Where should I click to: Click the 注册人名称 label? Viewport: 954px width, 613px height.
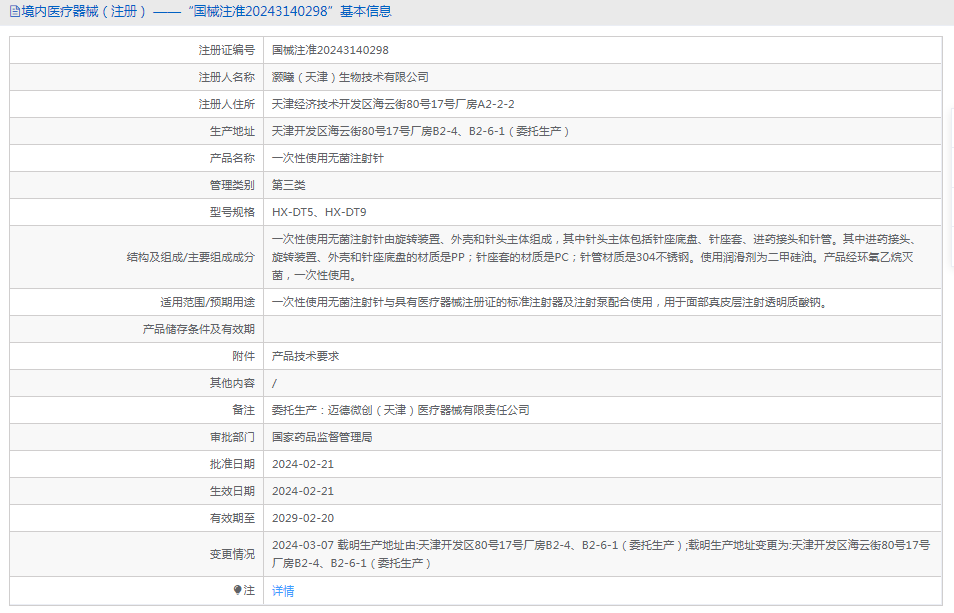pyautogui.click(x=226, y=77)
